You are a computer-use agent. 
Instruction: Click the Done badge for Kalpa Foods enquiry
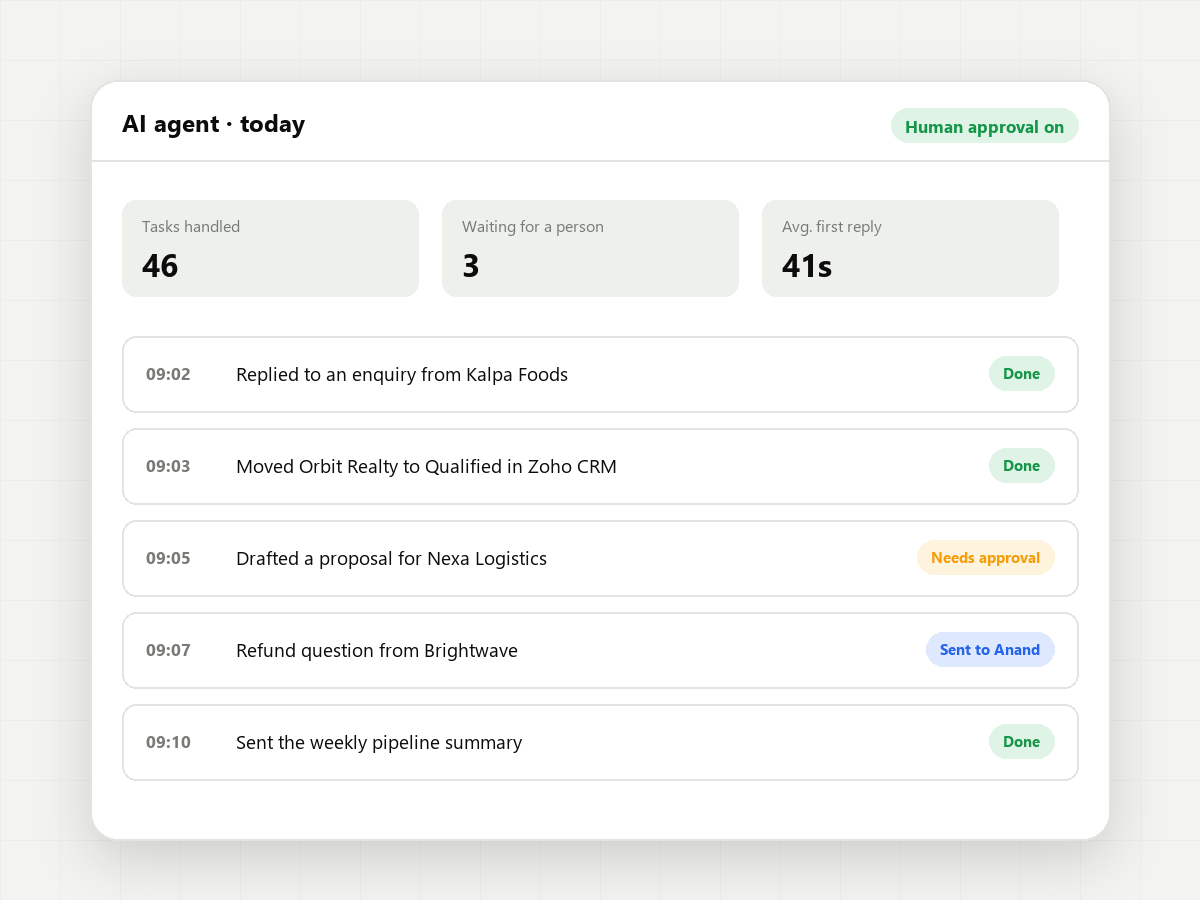point(1022,374)
